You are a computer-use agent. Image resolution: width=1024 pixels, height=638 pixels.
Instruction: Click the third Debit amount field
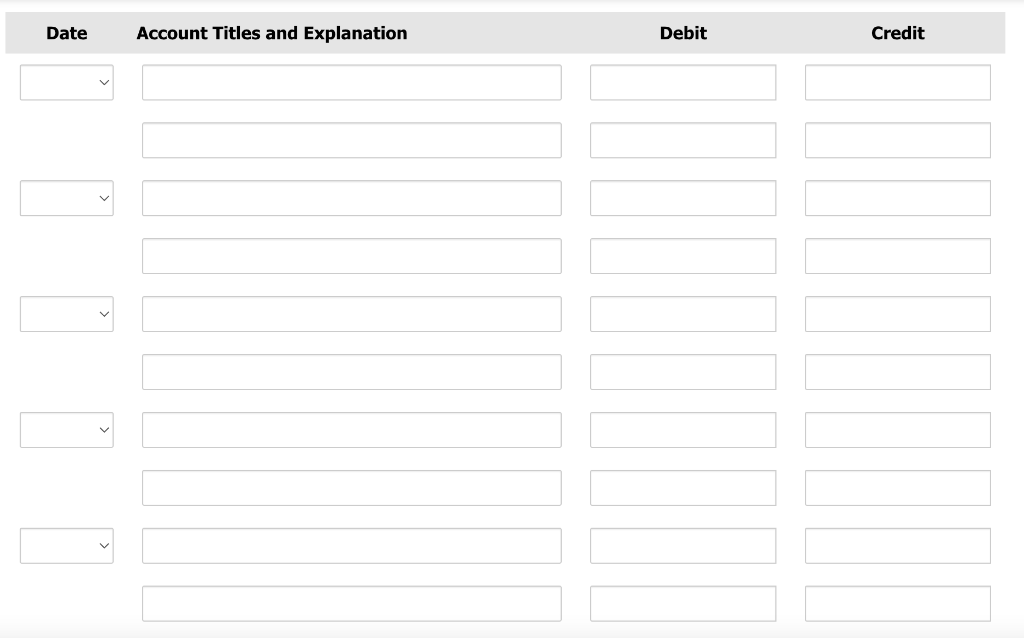click(683, 198)
